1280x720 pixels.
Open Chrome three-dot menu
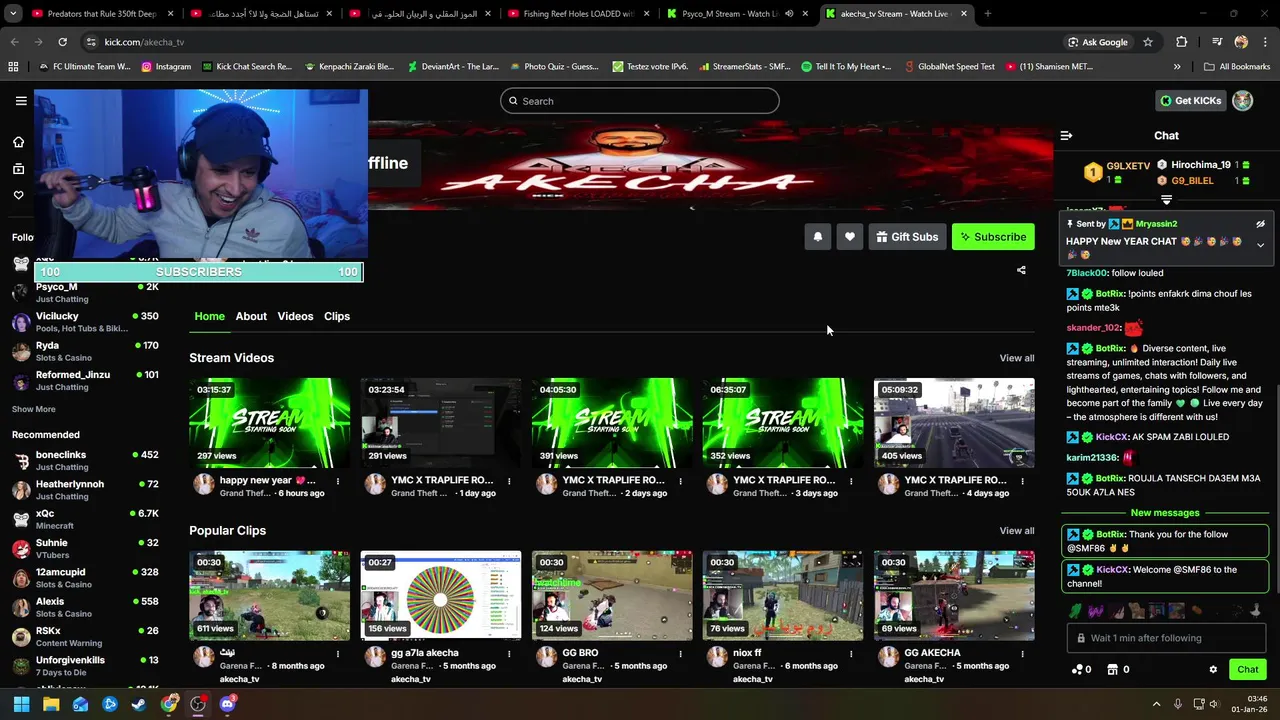pos(1266,42)
